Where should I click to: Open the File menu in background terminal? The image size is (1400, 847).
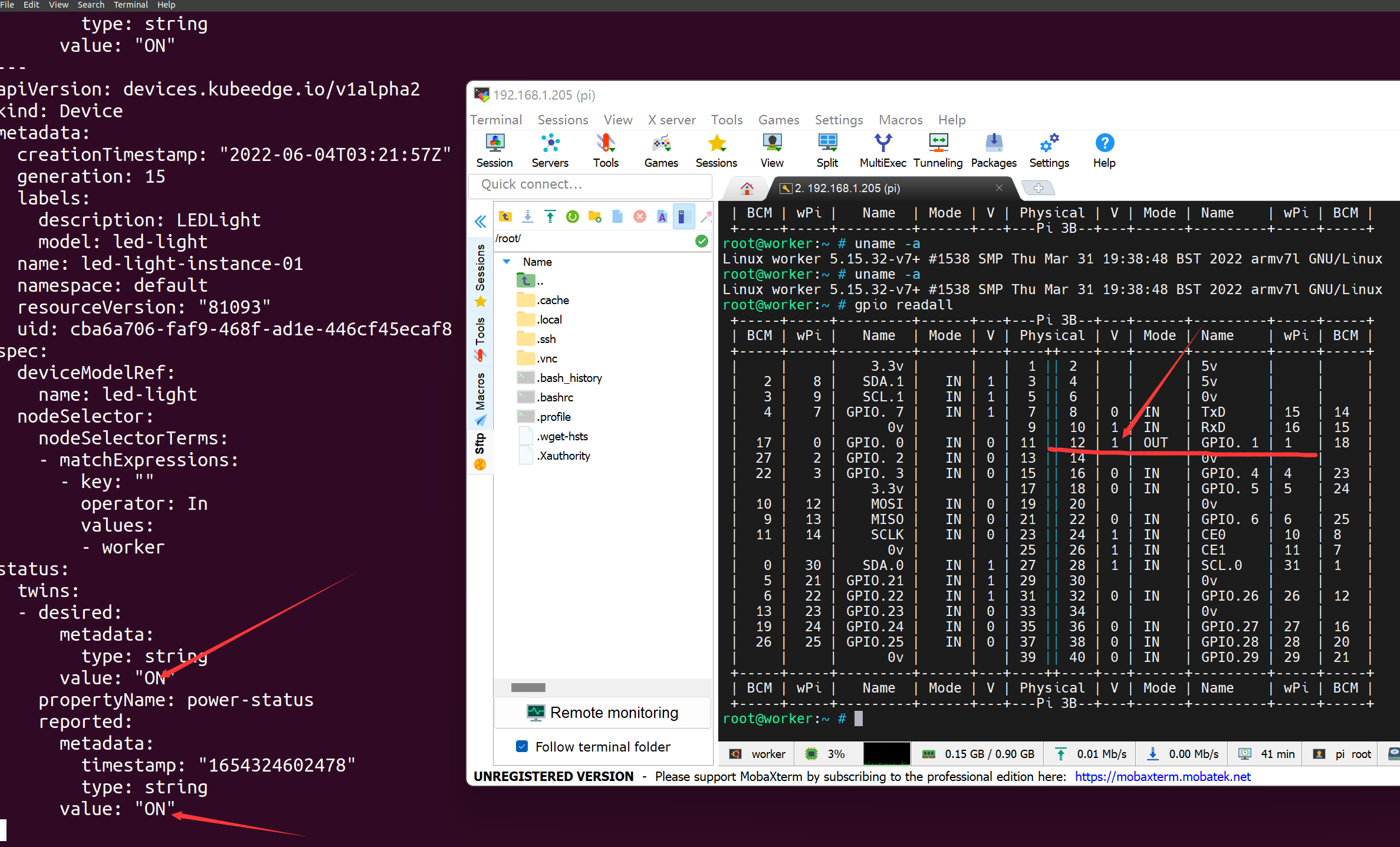click(7, 5)
